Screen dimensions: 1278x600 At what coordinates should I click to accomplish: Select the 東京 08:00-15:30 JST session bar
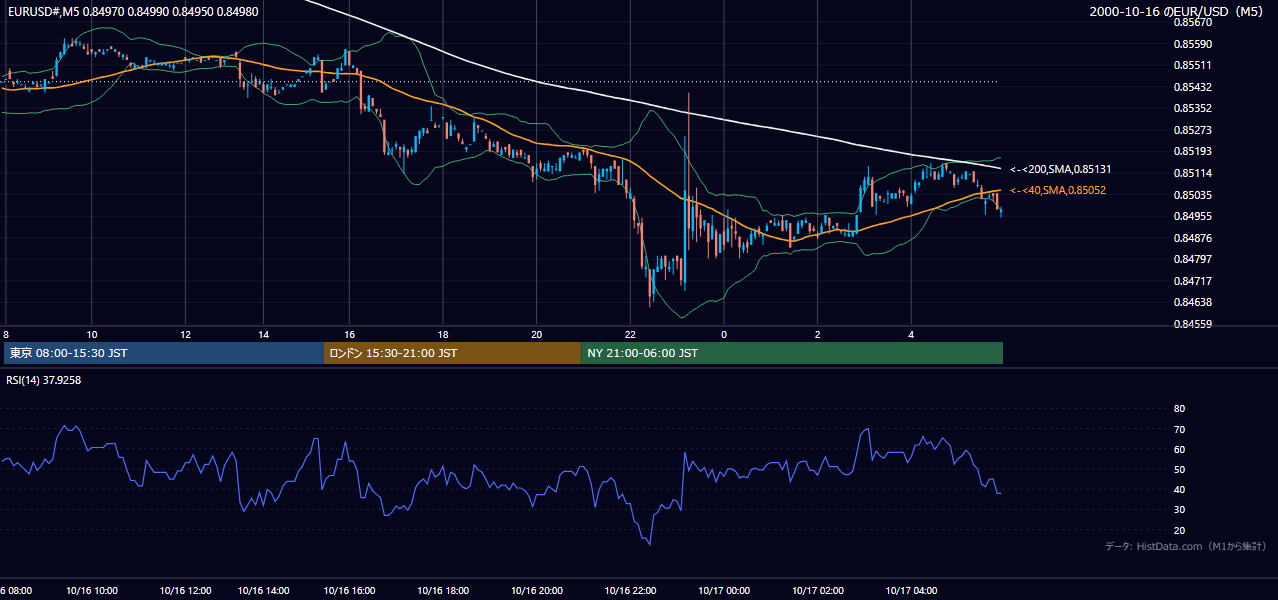coord(163,353)
